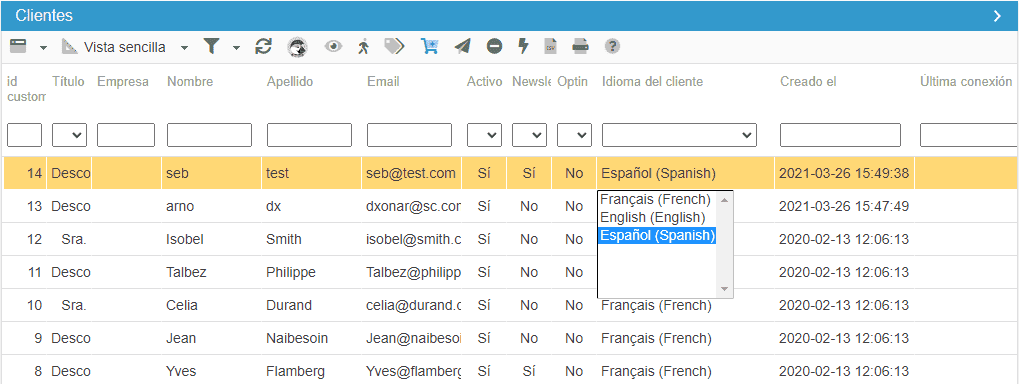Click the id customer filter field

click(x=24, y=135)
